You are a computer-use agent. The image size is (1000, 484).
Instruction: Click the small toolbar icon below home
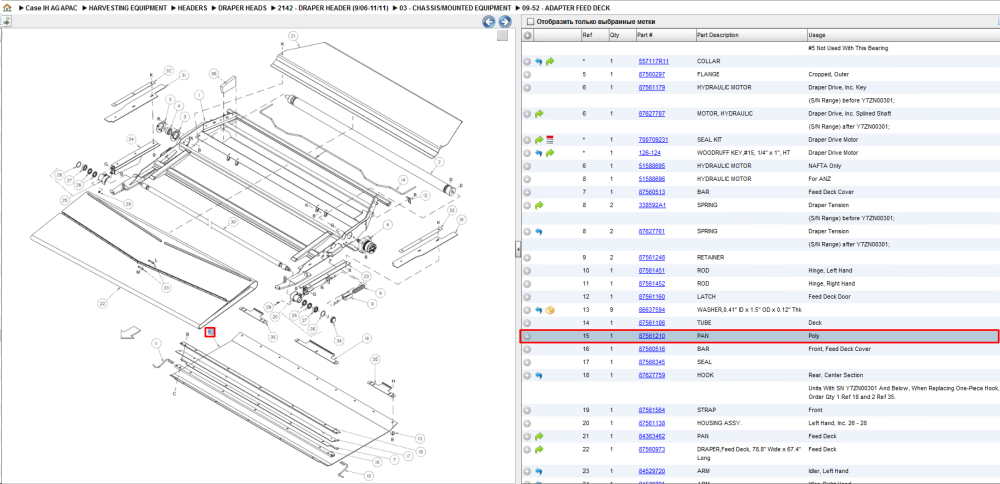click(6, 21)
